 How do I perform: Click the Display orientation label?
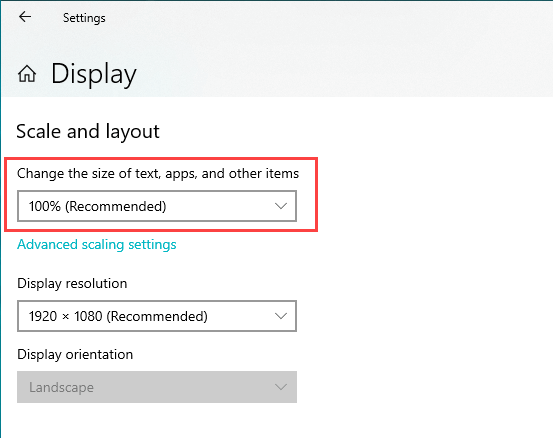[75, 354]
